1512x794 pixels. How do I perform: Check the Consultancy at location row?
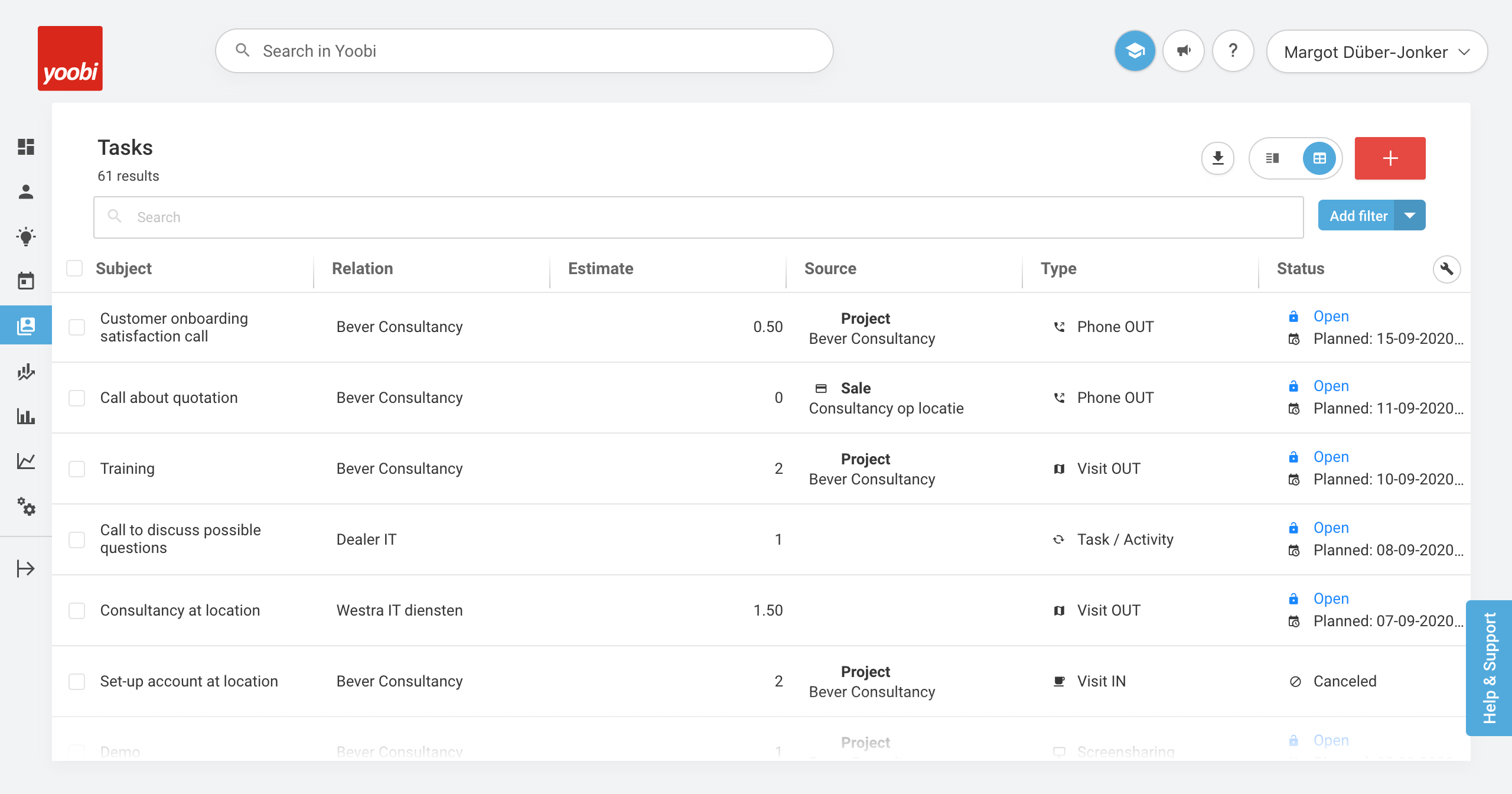pos(77,611)
